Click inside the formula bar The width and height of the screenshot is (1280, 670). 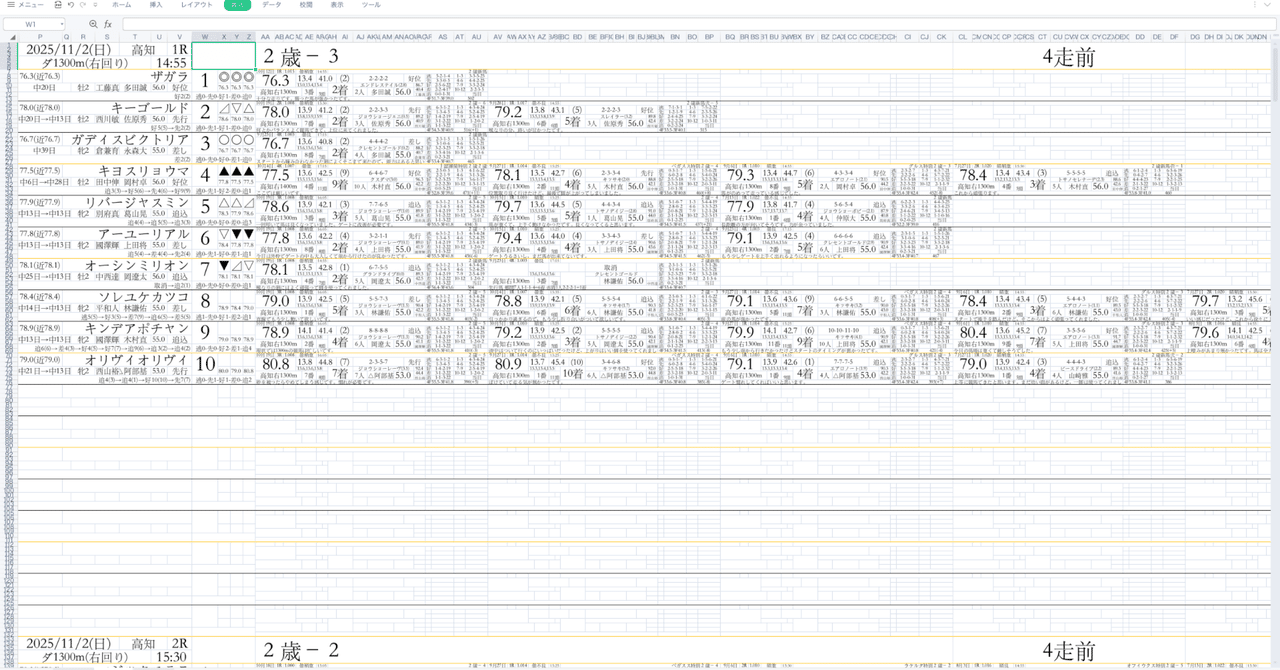(x=698, y=24)
